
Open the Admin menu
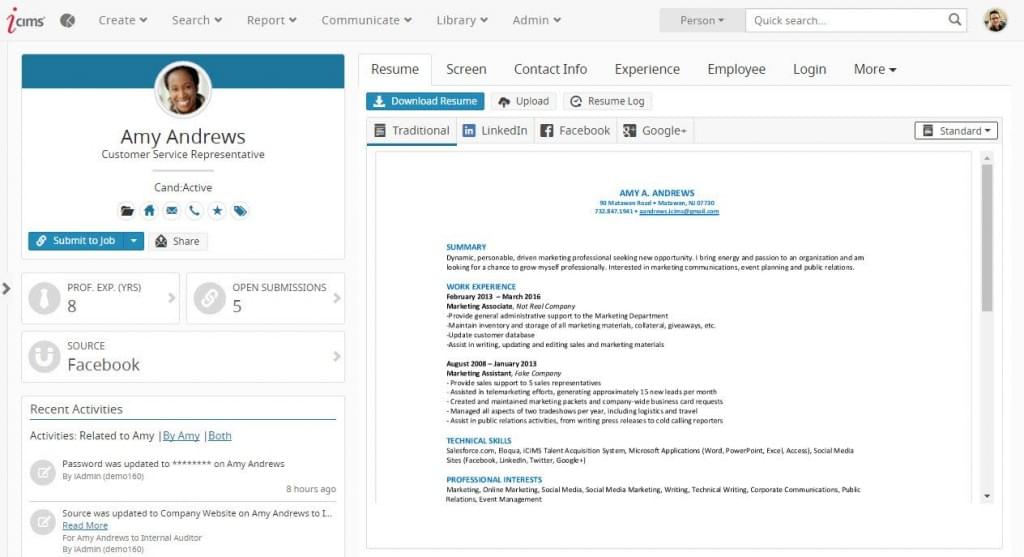click(x=537, y=20)
